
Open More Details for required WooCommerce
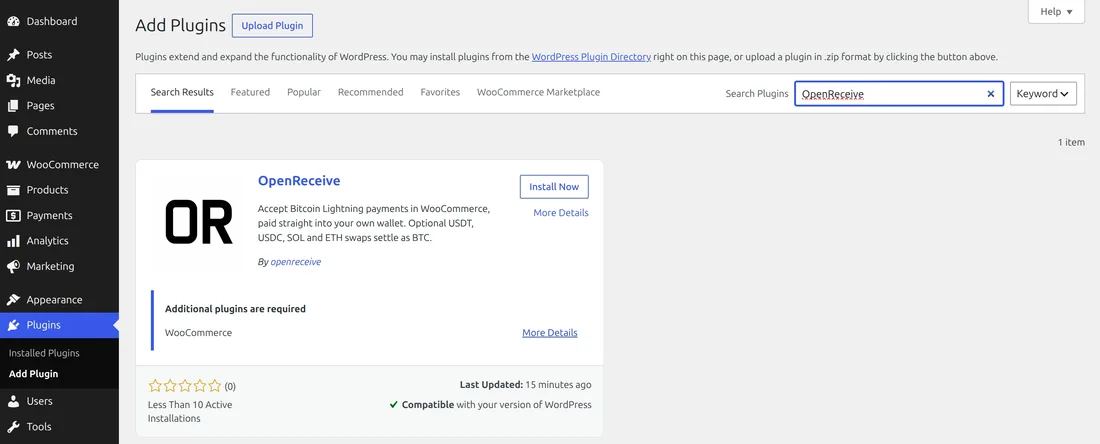tap(549, 332)
